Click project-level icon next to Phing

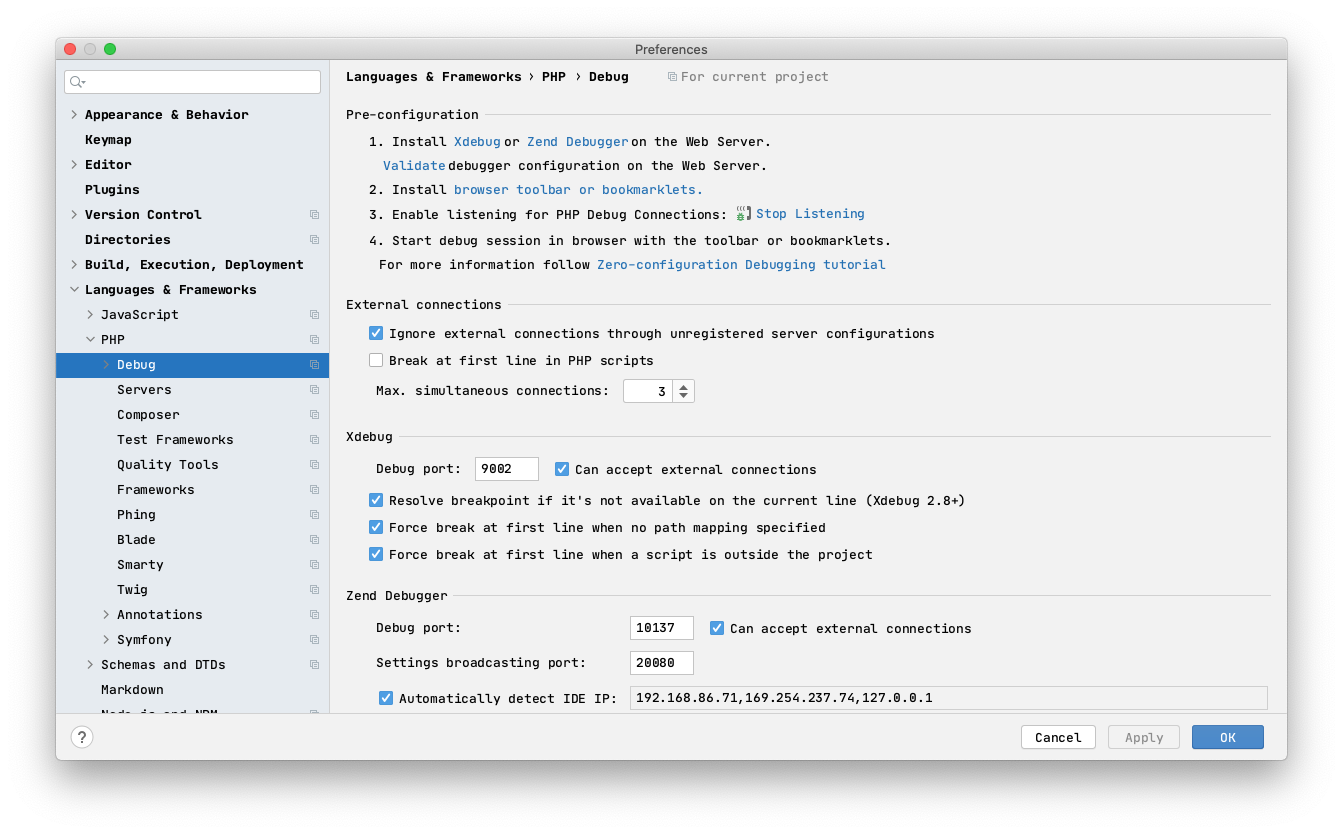coord(314,515)
